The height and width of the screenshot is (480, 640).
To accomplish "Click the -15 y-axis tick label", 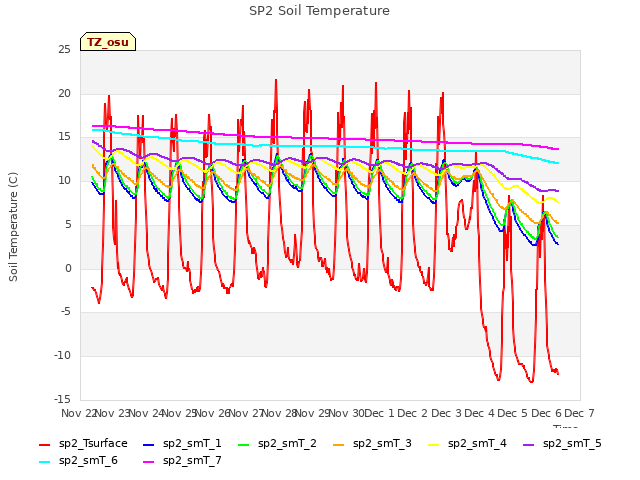I will pyautogui.click(x=62, y=399).
